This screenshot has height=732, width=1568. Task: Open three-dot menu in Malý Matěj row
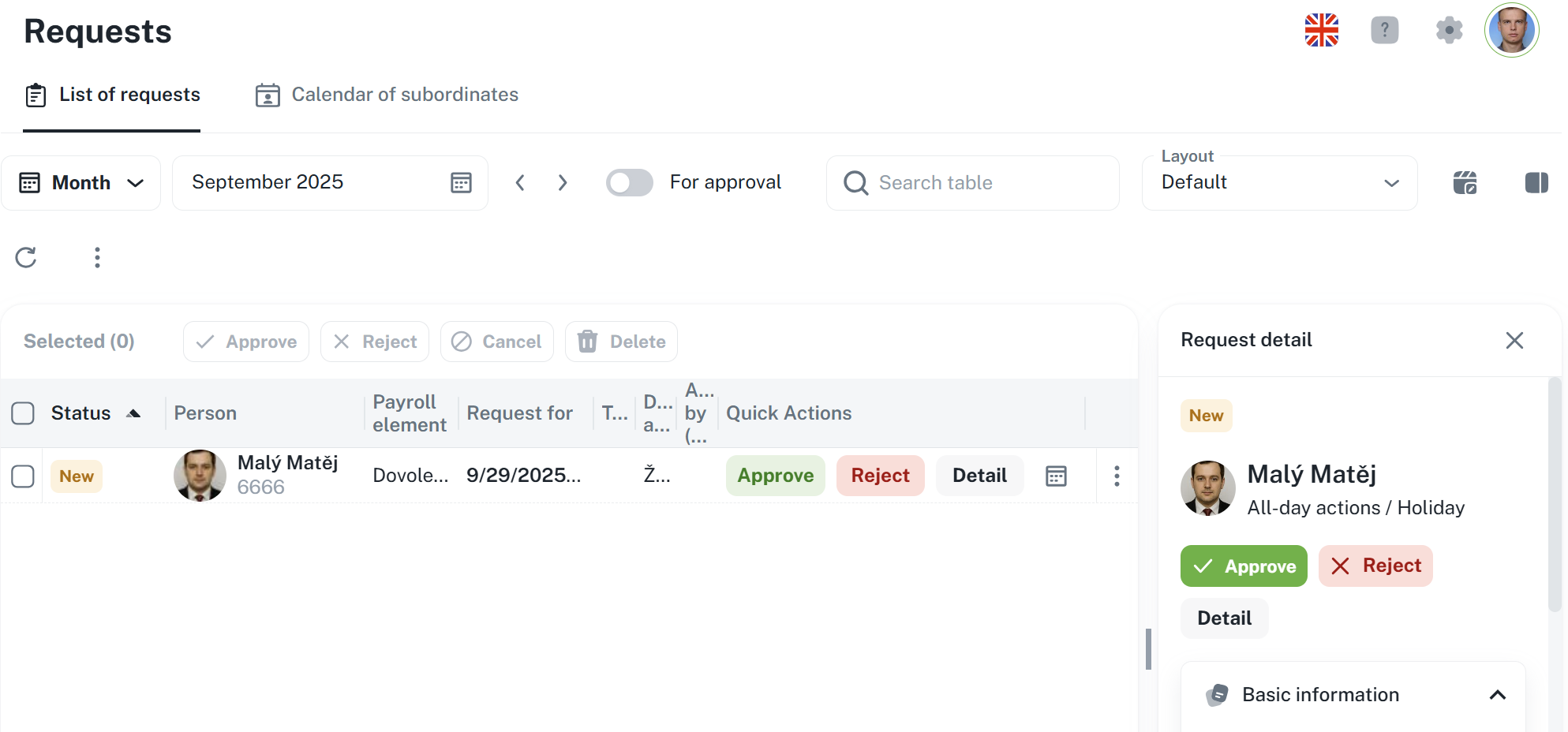pos(1116,476)
